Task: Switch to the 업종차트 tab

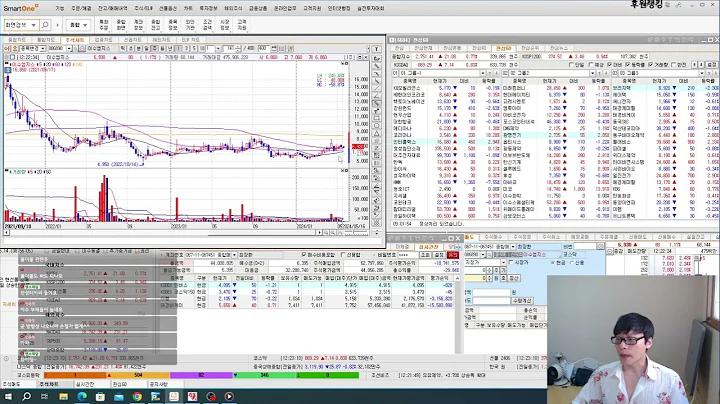Action: coord(104,40)
